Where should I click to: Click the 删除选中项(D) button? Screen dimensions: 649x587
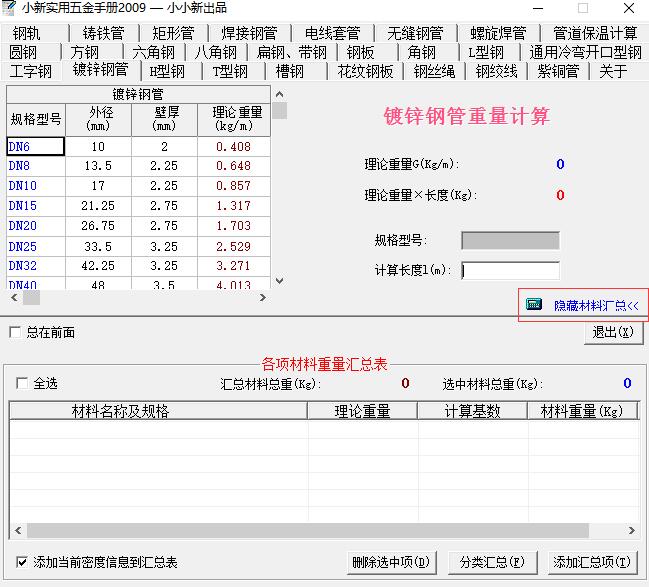pos(391,562)
